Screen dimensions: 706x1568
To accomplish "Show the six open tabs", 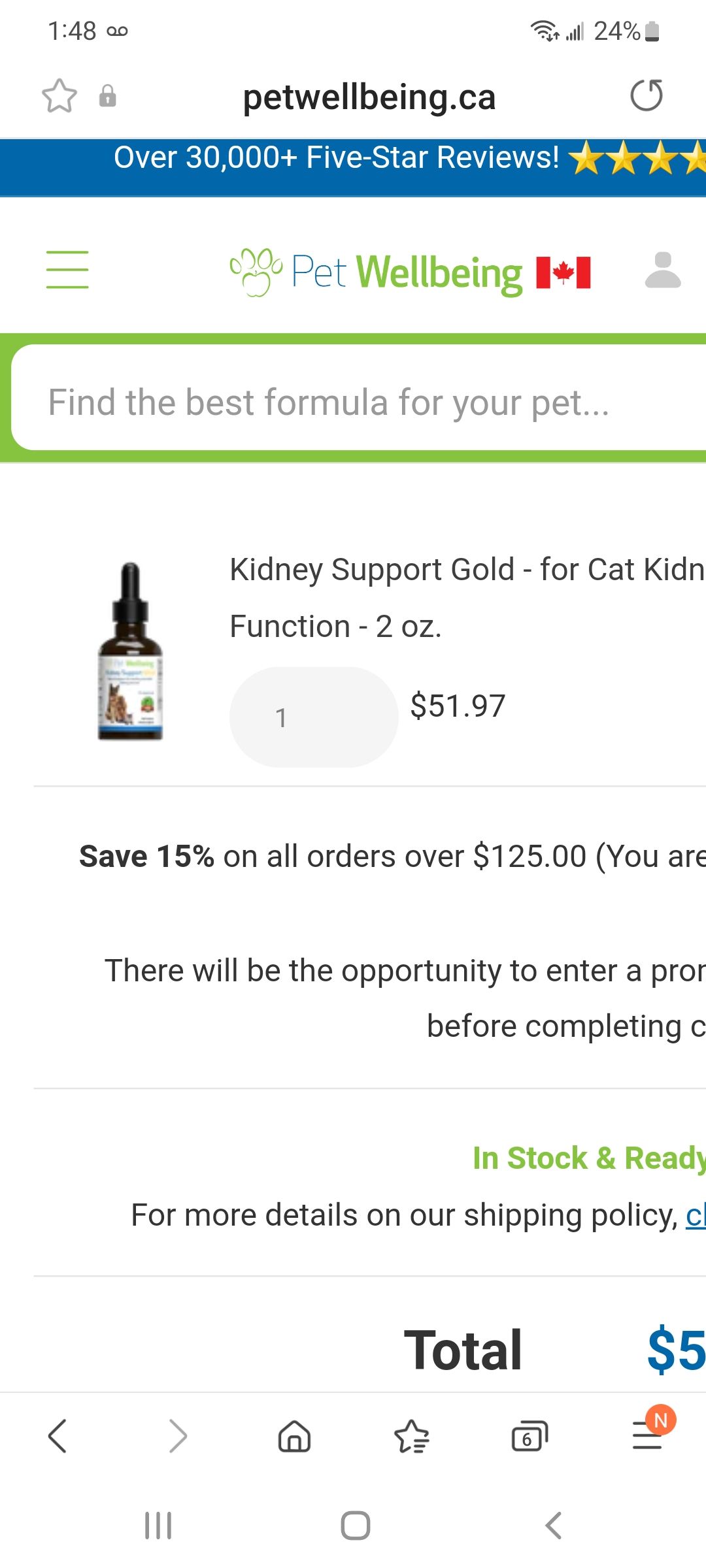I will (x=529, y=1436).
